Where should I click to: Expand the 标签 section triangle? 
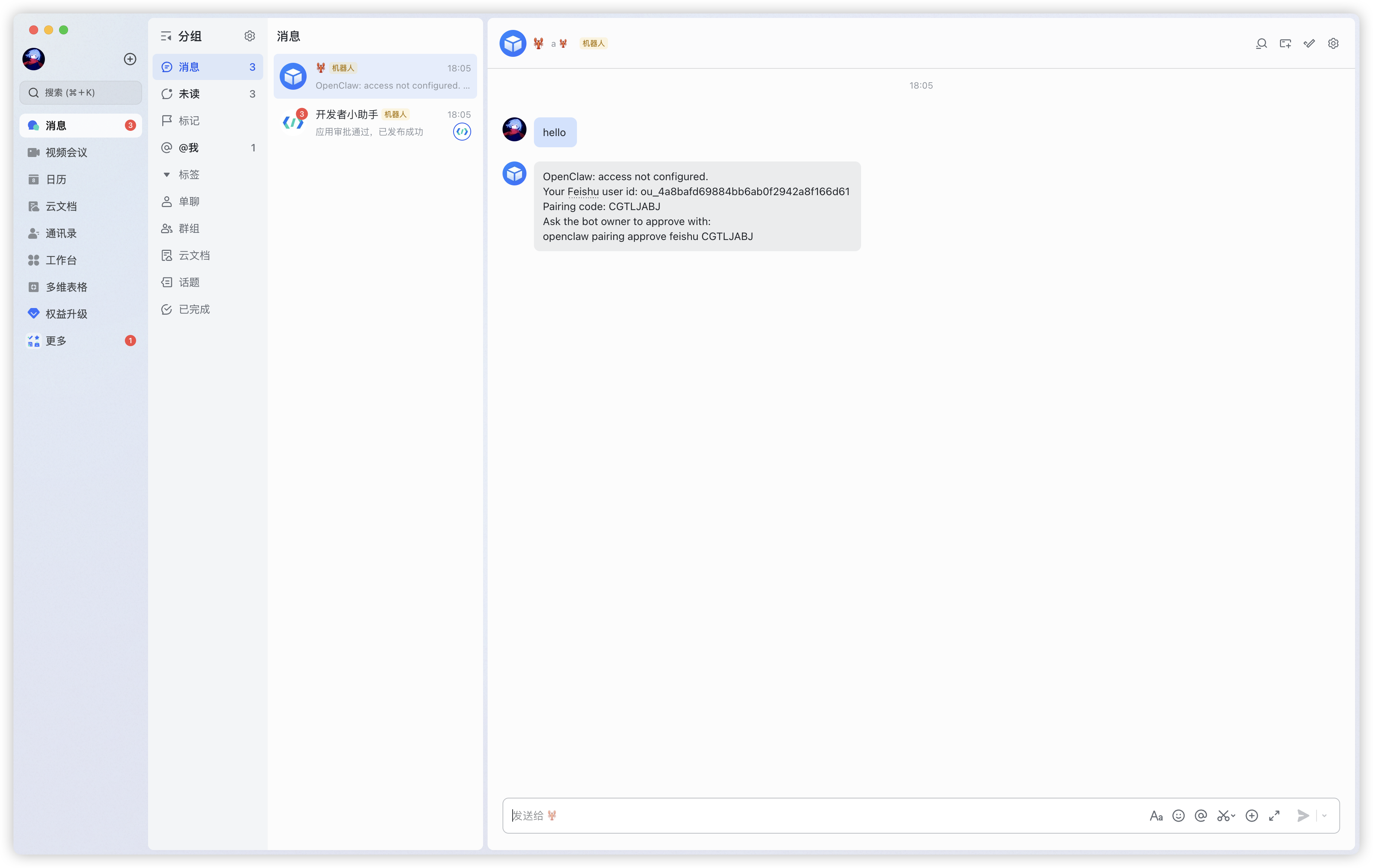(166, 175)
